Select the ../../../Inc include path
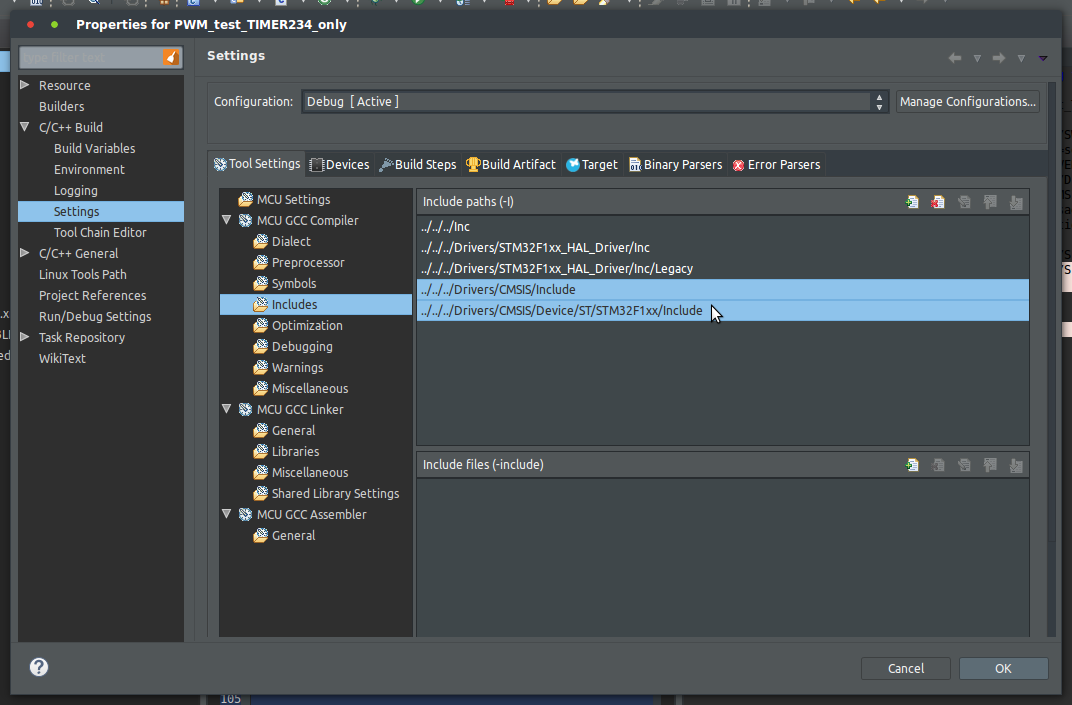1072x705 pixels. click(x=446, y=227)
